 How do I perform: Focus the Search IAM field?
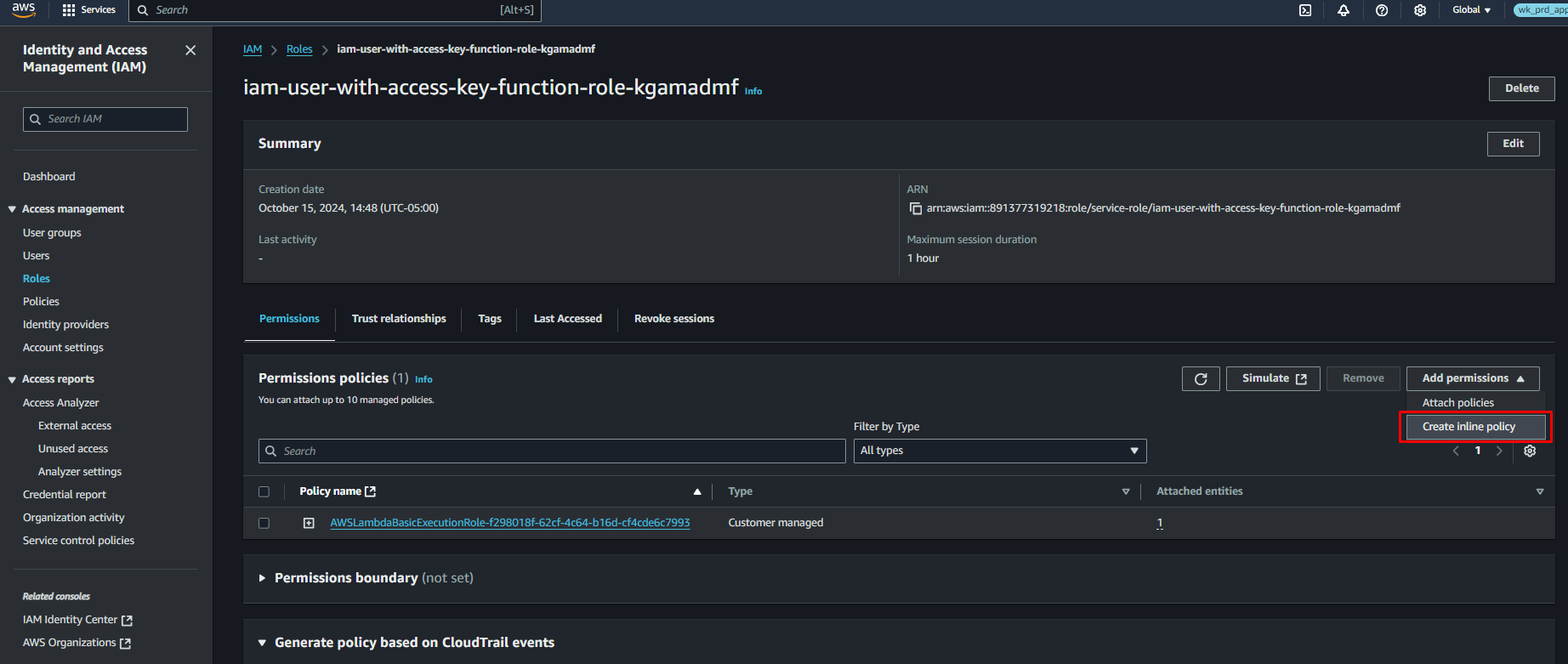pos(105,119)
